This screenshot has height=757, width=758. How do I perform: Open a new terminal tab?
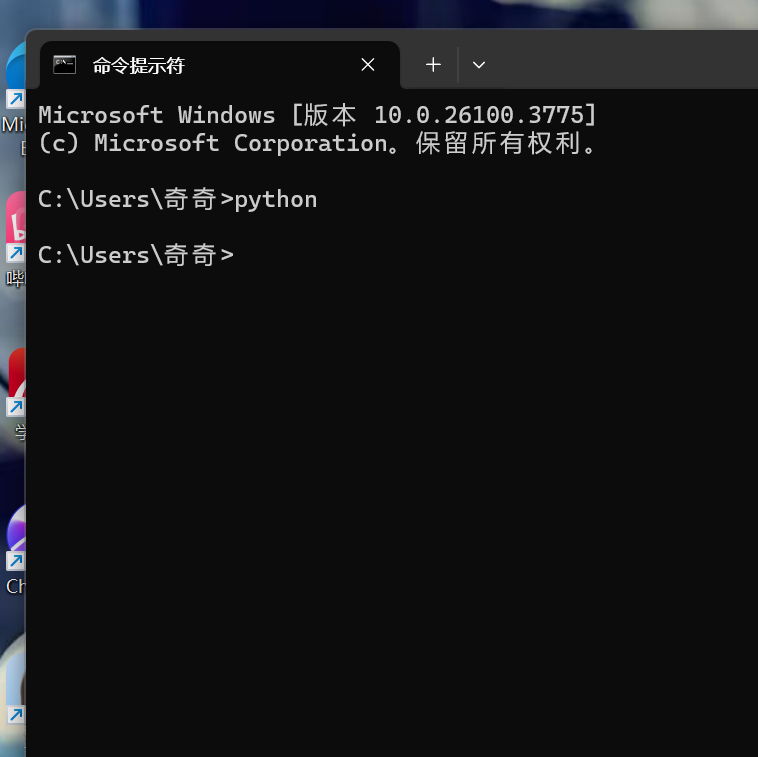click(433, 65)
